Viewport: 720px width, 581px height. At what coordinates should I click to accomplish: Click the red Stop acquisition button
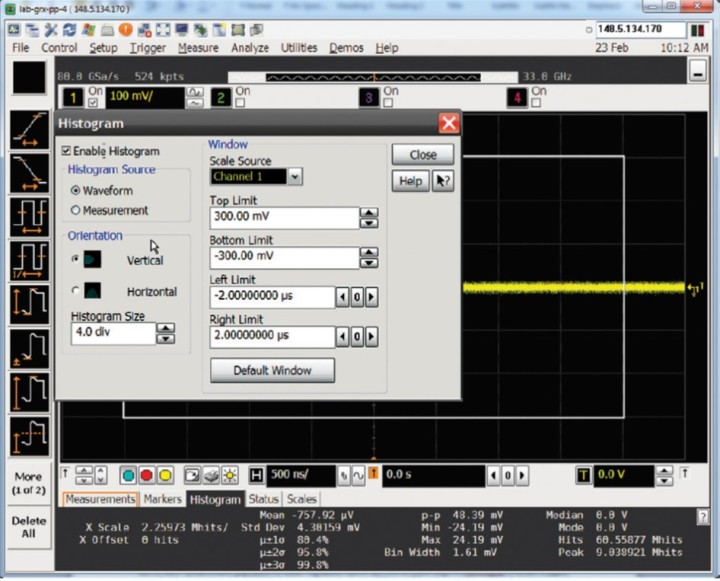click(147, 475)
